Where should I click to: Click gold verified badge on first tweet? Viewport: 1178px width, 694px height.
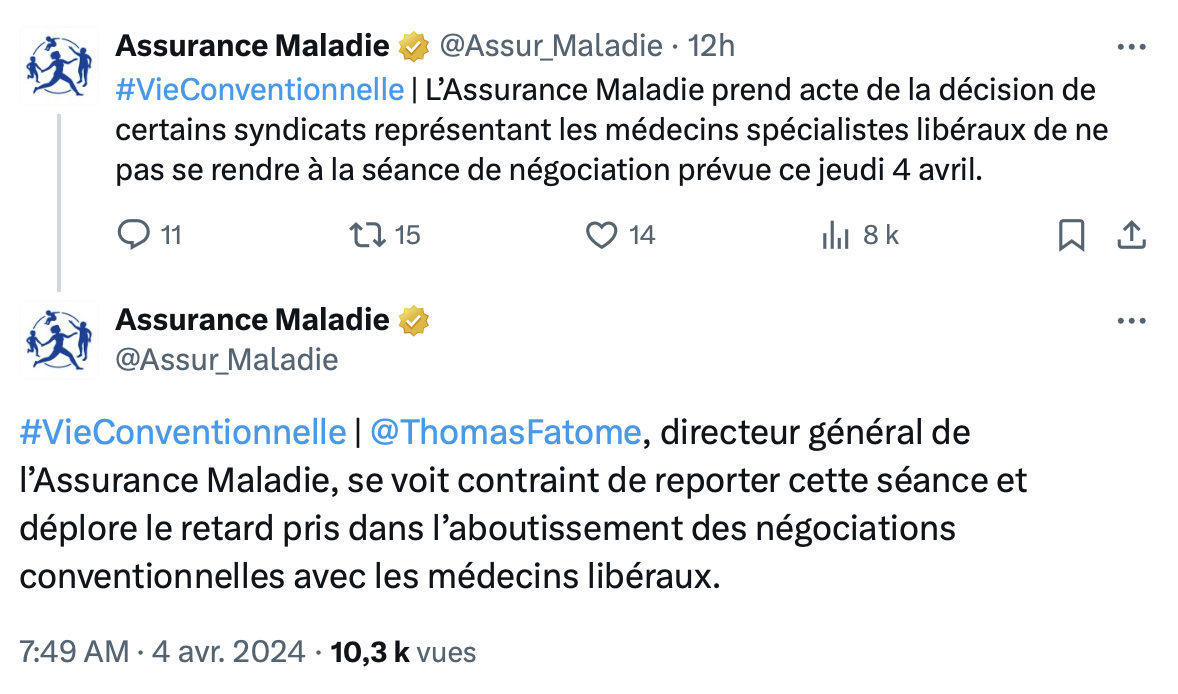pos(413,47)
